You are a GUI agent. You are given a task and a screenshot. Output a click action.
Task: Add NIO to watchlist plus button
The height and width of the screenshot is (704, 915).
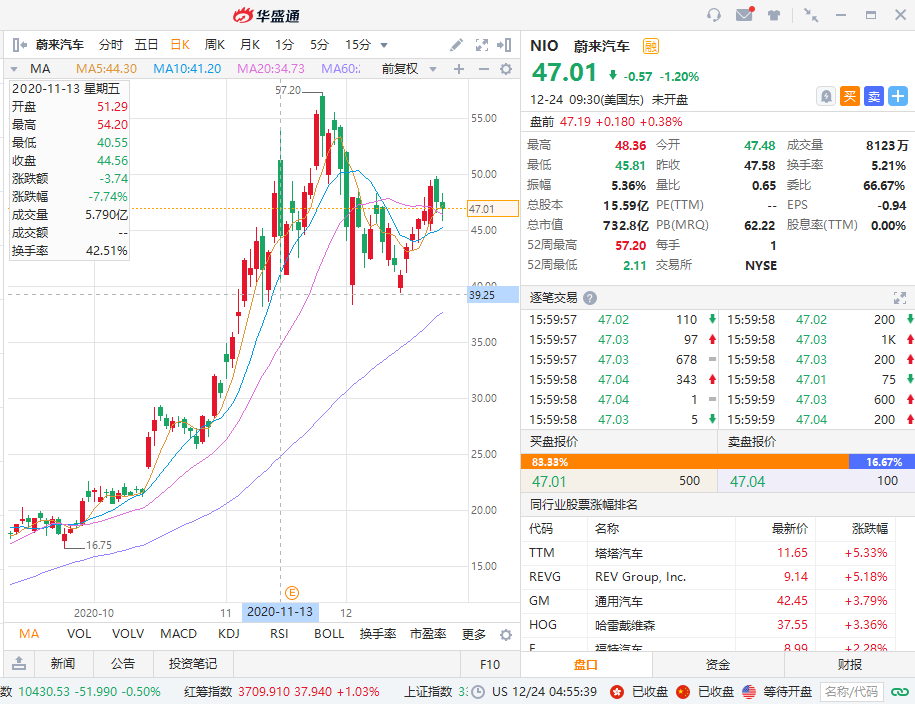[x=898, y=96]
